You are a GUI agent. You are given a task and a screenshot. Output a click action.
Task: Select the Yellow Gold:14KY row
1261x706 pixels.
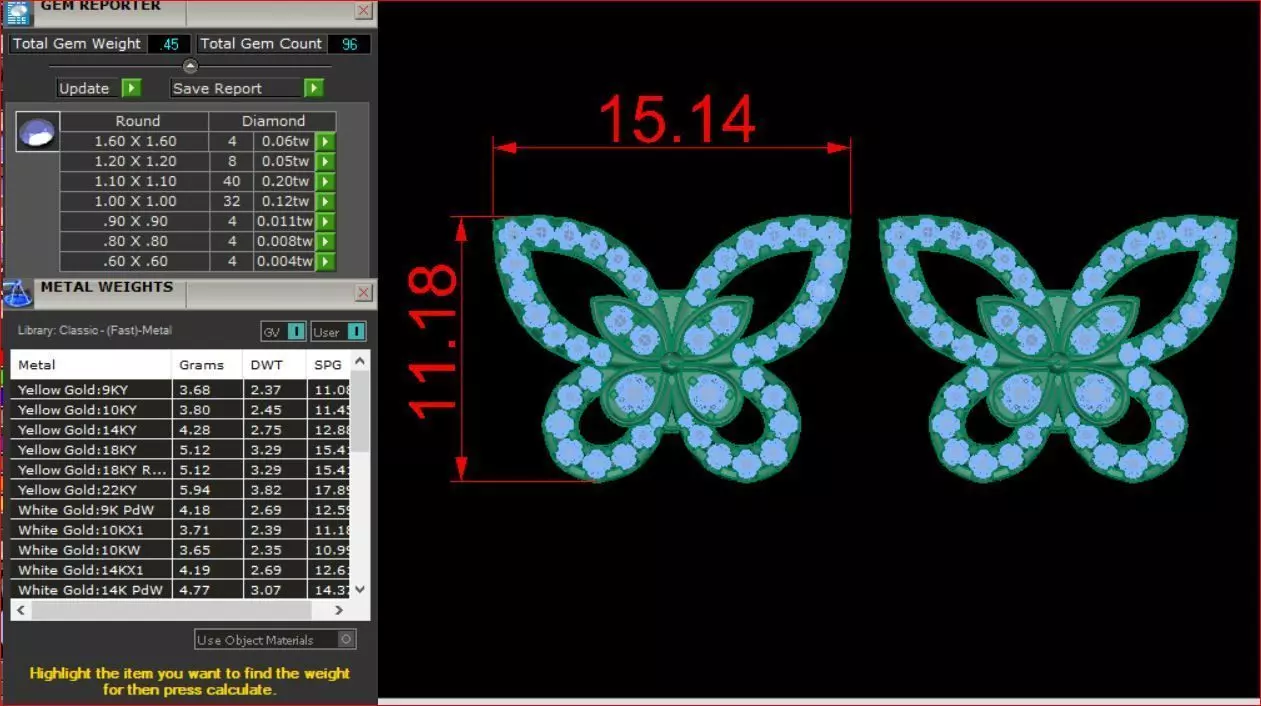click(x=182, y=430)
